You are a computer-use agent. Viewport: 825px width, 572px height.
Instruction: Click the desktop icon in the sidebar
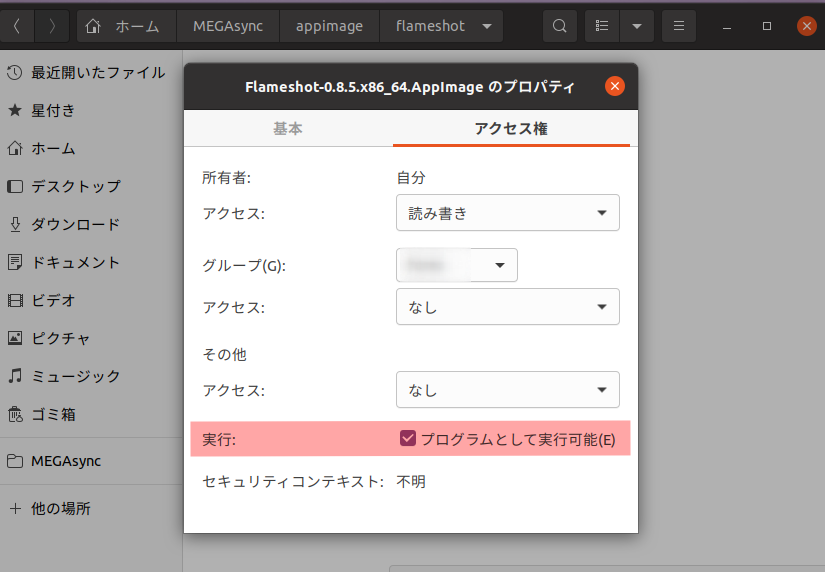point(15,186)
